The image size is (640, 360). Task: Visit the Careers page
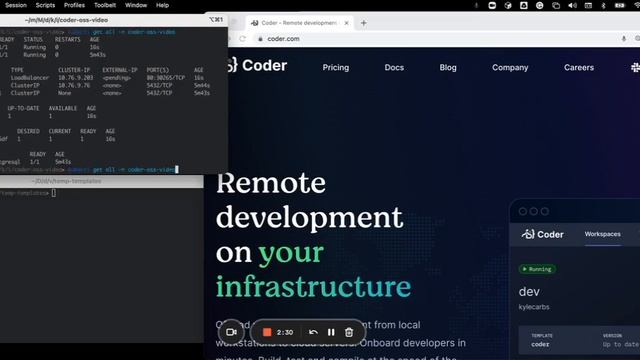(x=579, y=68)
